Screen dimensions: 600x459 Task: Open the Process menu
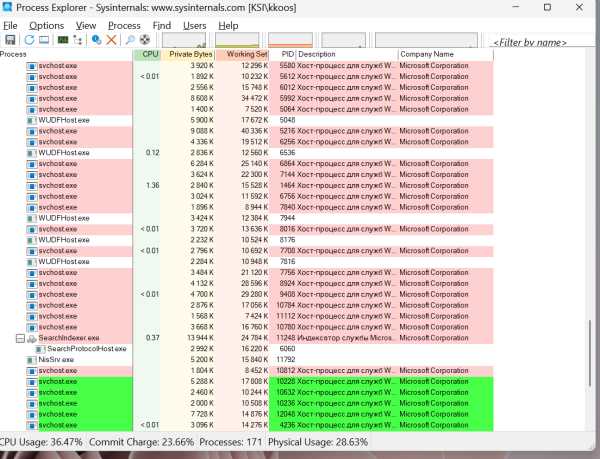124,26
